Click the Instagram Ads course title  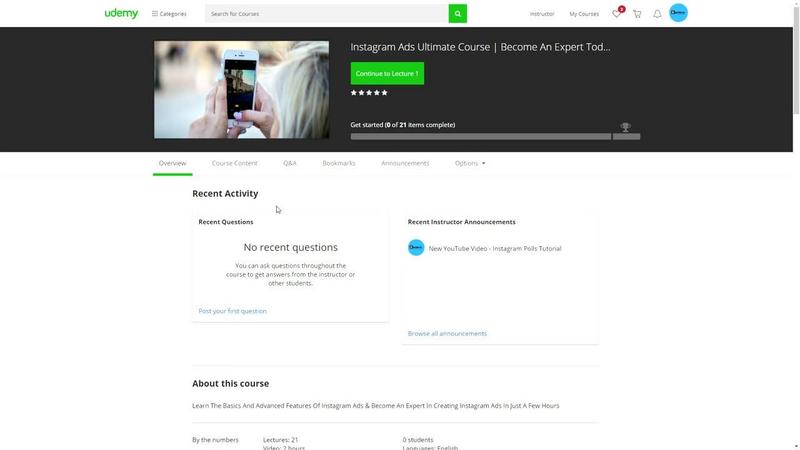point(480,47)
